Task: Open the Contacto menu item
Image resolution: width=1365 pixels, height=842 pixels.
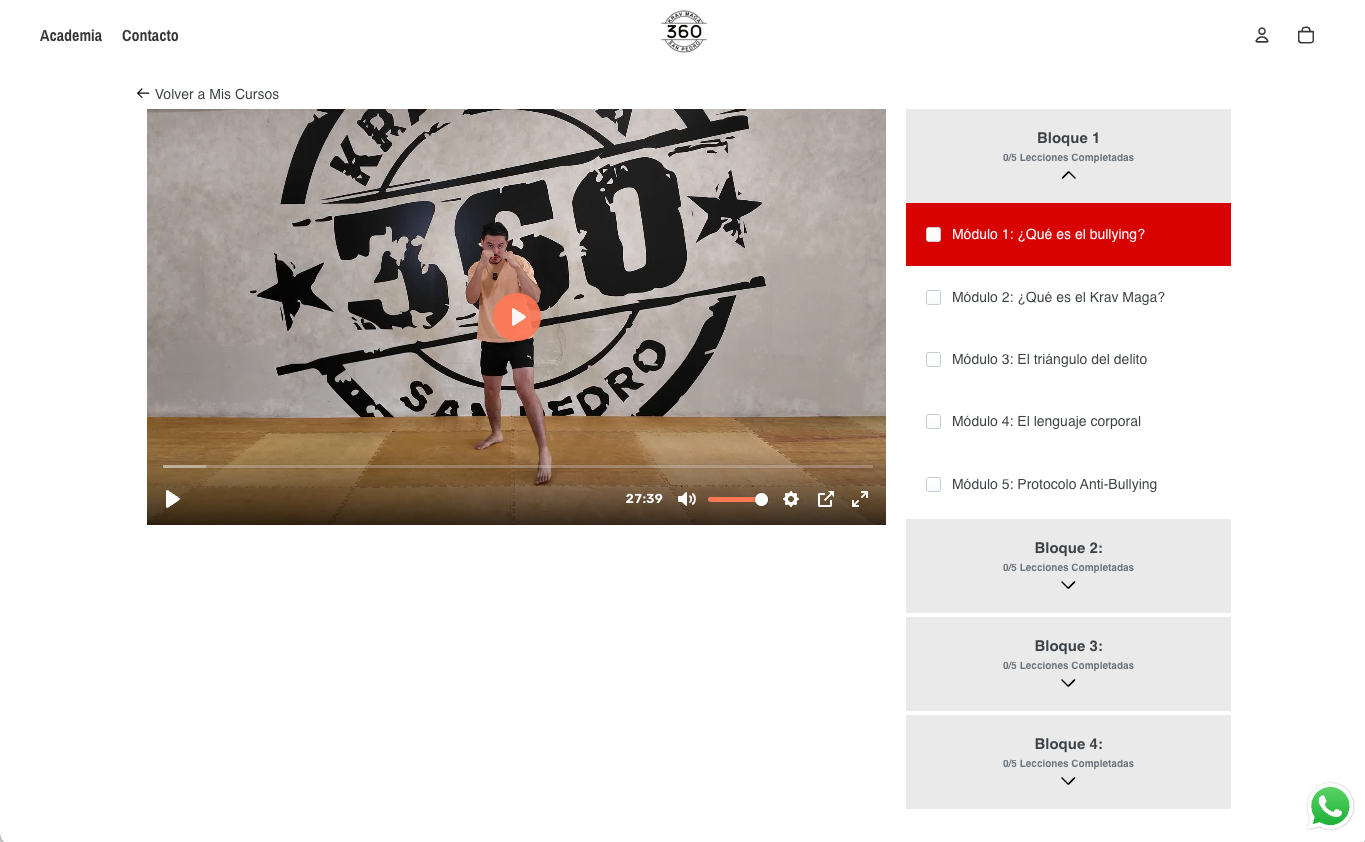Action: [x=150, y=35]
